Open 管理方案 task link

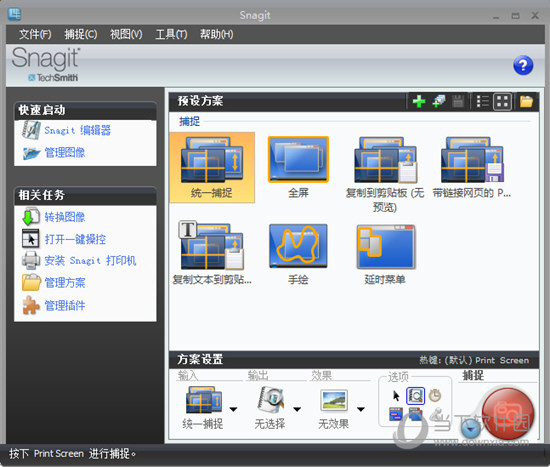click(x=65, y=283)
